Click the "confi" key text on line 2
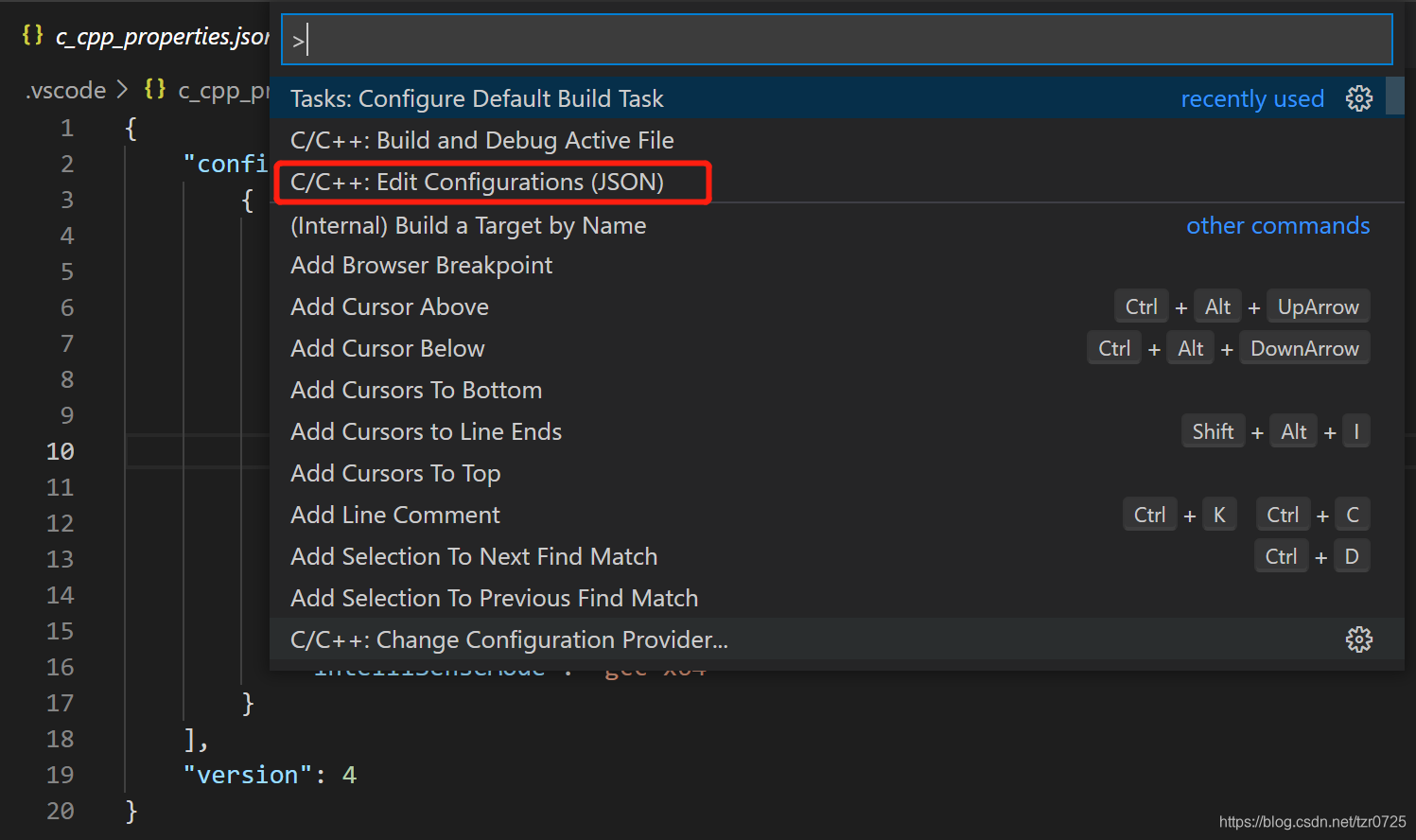Image resolution: width=1416 pixels, height=840 pixels. tap(226, 164)
